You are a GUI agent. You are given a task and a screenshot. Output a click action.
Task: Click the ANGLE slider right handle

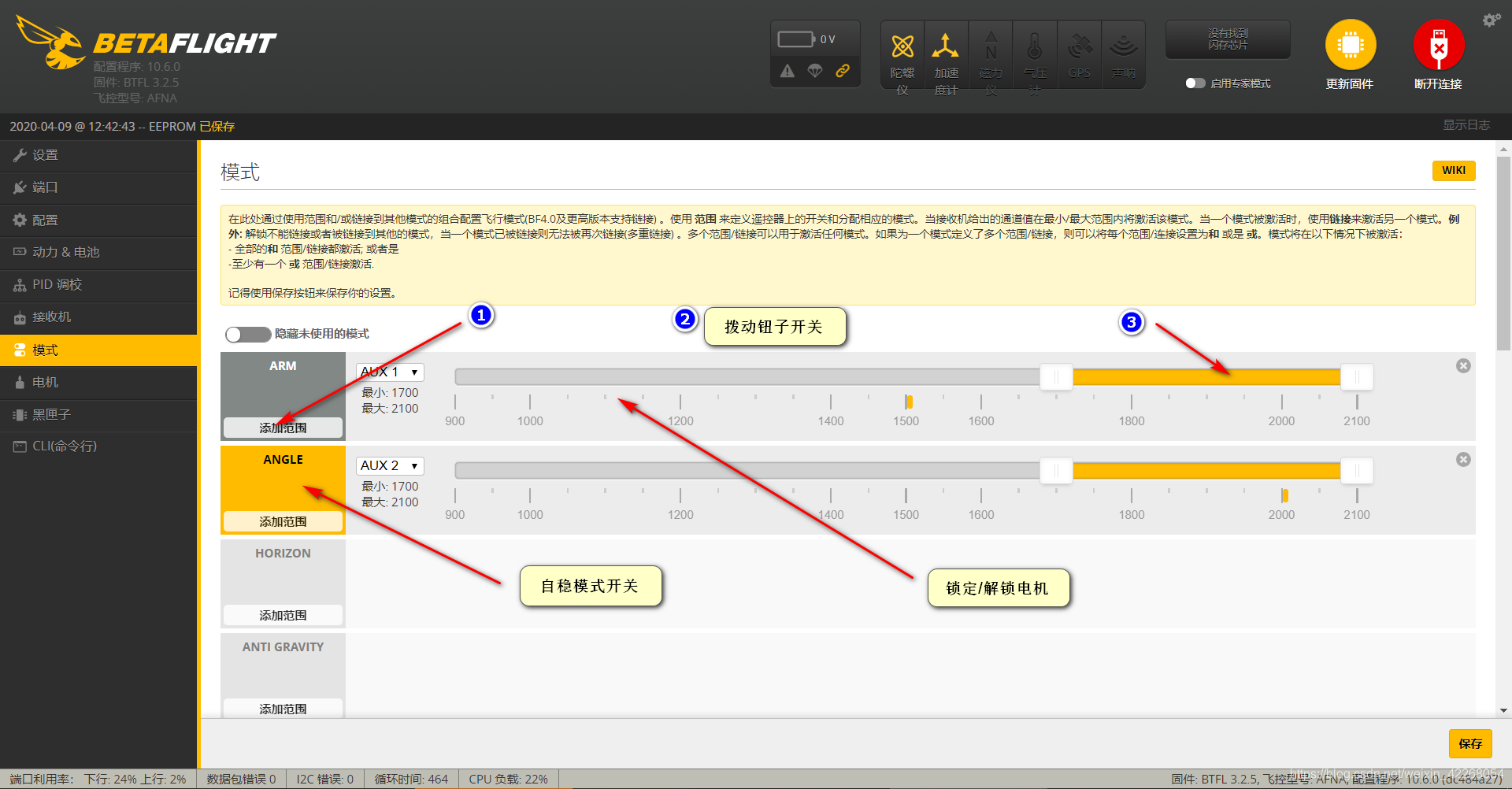1357,471
